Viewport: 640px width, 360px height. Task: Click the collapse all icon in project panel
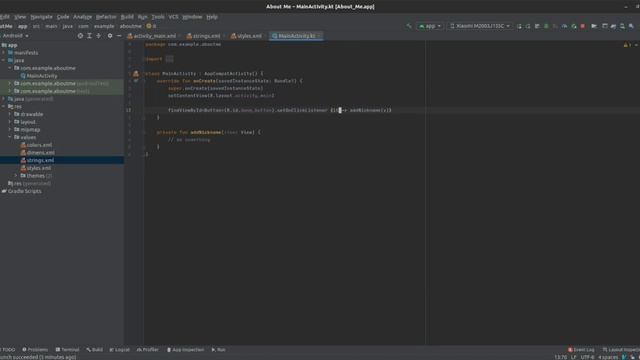pos(98,36)
